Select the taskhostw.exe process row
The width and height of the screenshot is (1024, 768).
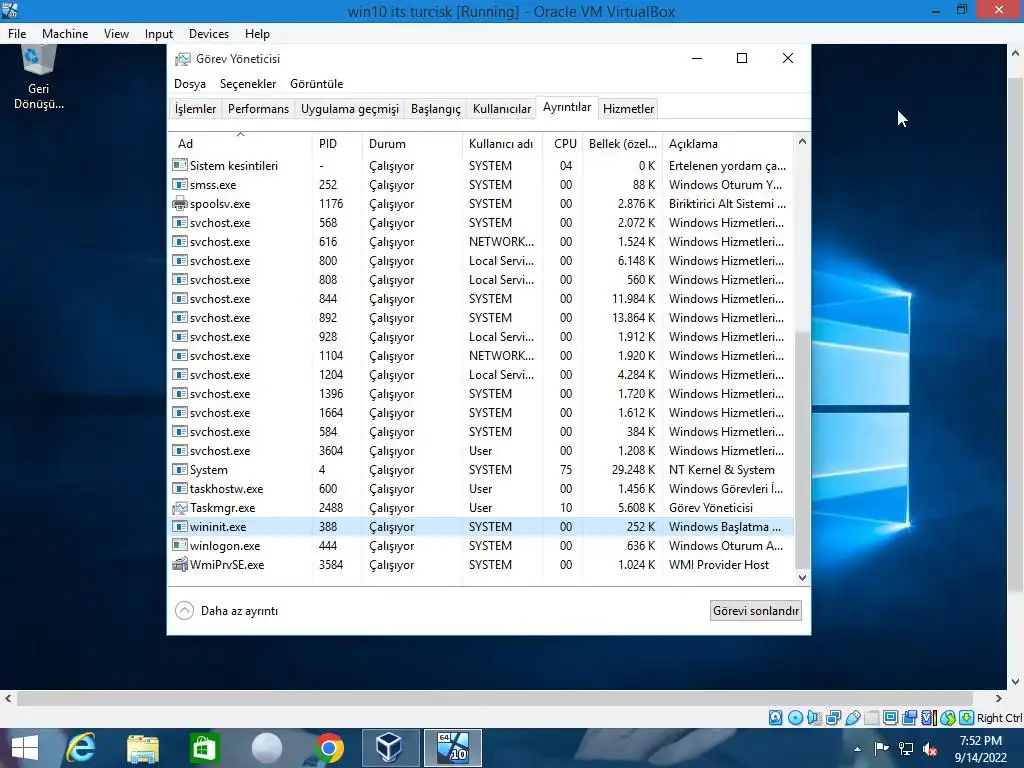pyautogui.click(x=482, y=488)
